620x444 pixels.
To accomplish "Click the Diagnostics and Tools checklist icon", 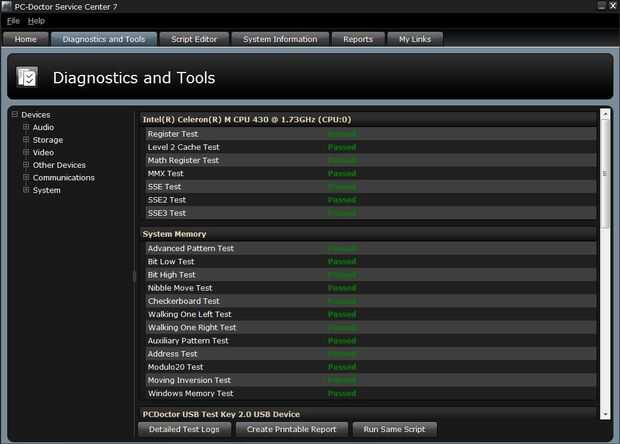I will click(x=27, y=77).
